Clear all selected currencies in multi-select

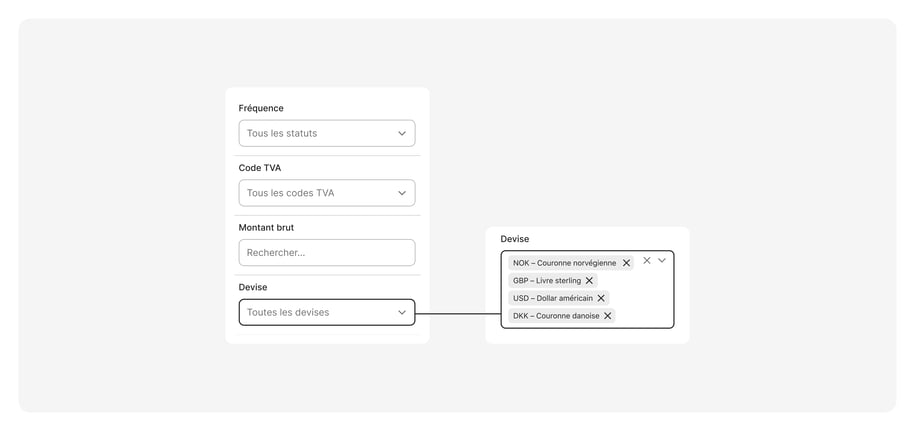[x=647, y=261]
